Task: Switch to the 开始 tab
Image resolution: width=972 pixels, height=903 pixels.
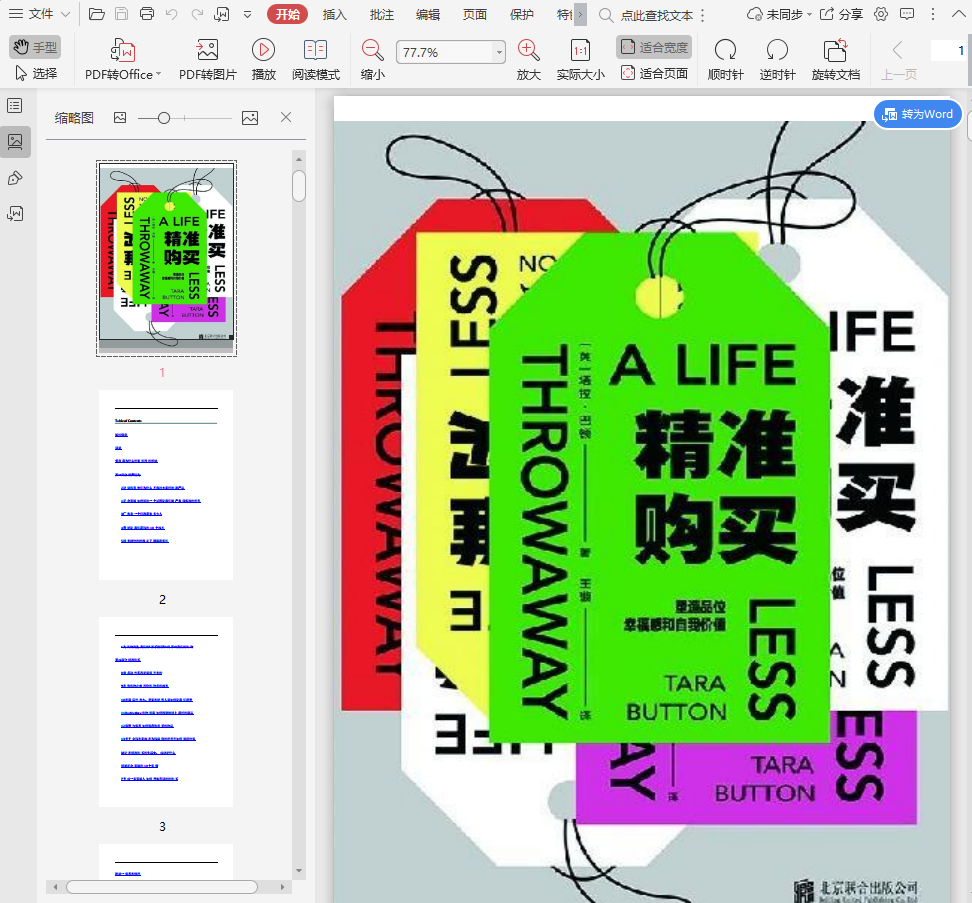Action: tap(288, 14)
